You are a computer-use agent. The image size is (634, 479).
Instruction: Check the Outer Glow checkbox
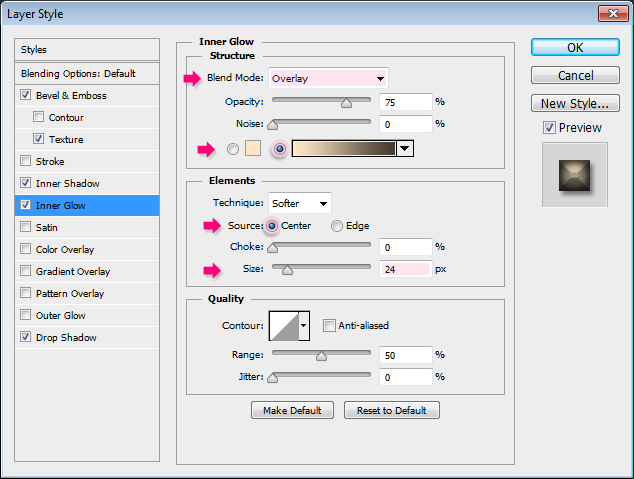(25, 314)
